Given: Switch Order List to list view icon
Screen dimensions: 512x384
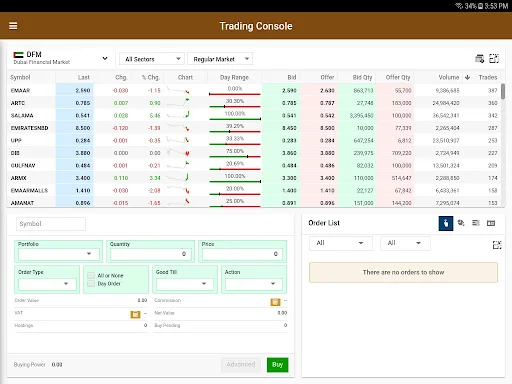Looking at the screenshot, I should [476, 223].
